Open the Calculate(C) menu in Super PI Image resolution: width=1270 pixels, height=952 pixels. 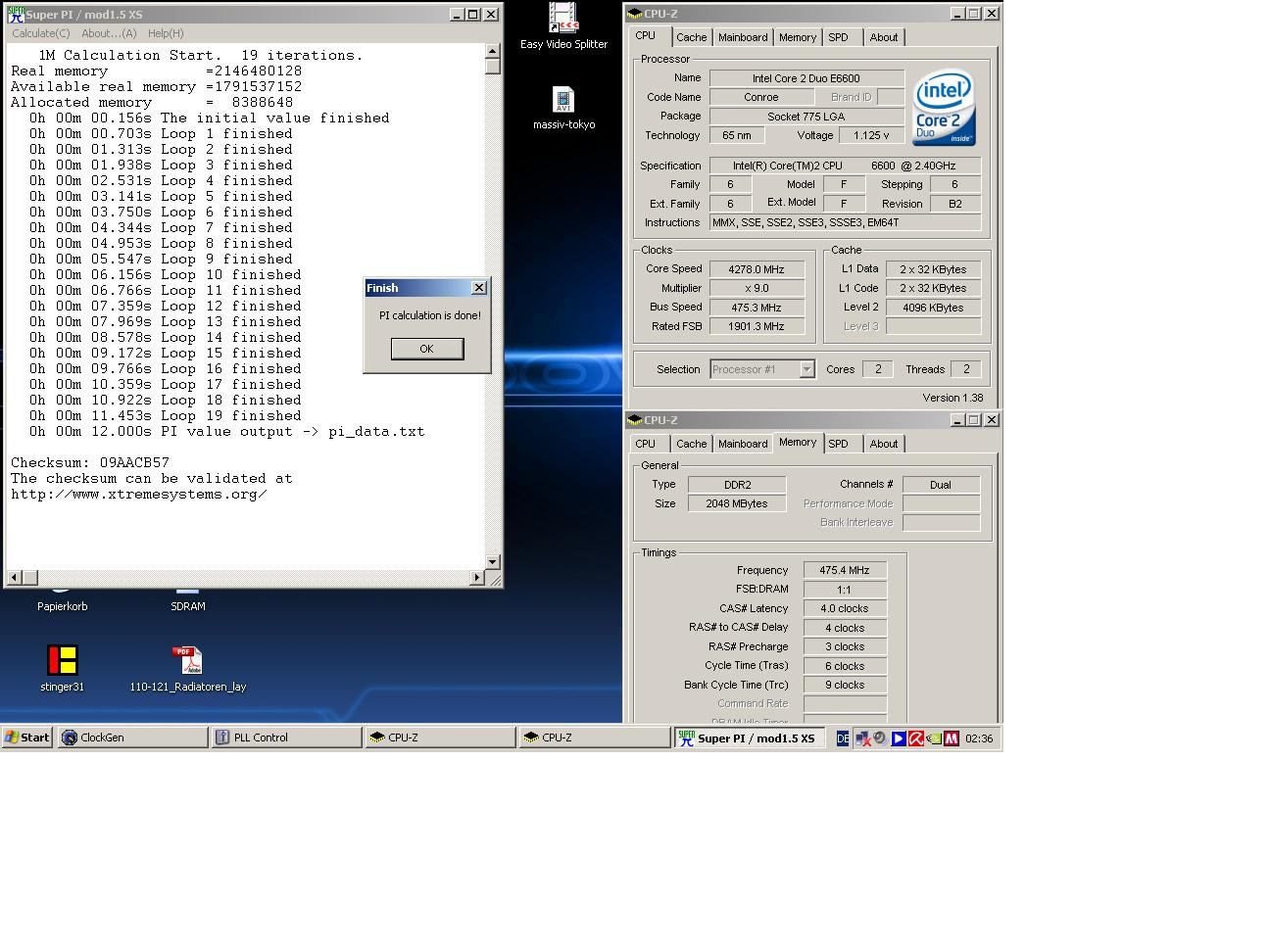coord(41,33)
